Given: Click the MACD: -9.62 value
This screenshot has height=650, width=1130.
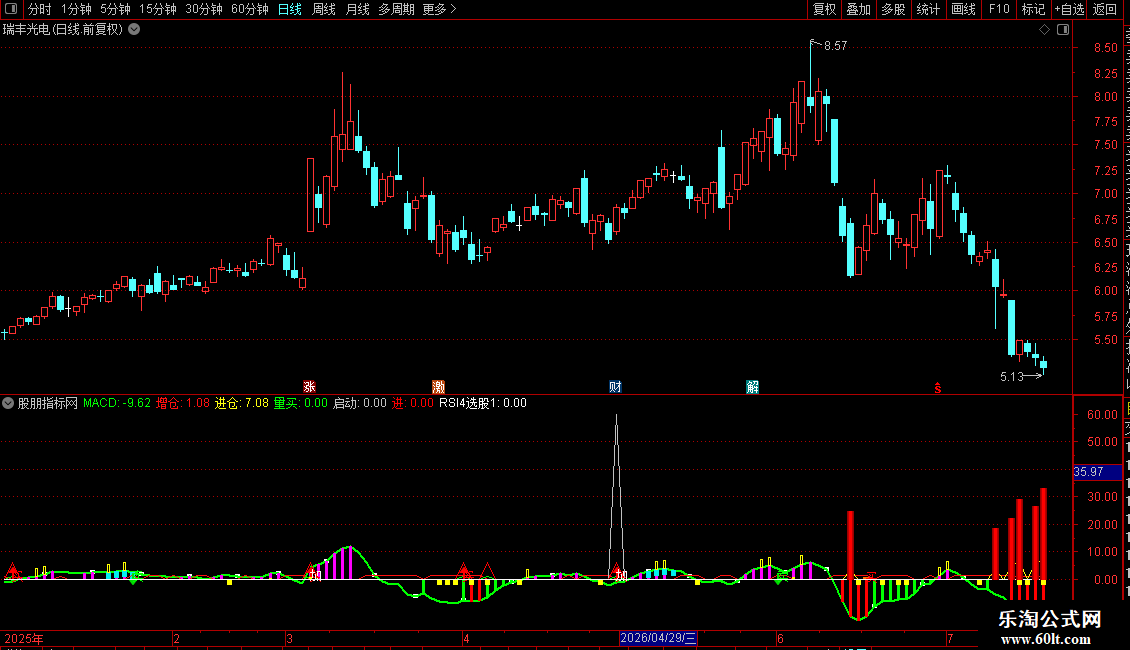Looking at the screenshot, I should tap(117, 404).
